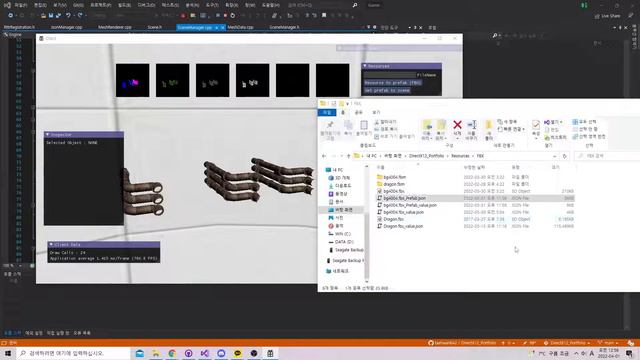
Task: Click the Get prefab to scene button
Action: pos(387,90)
